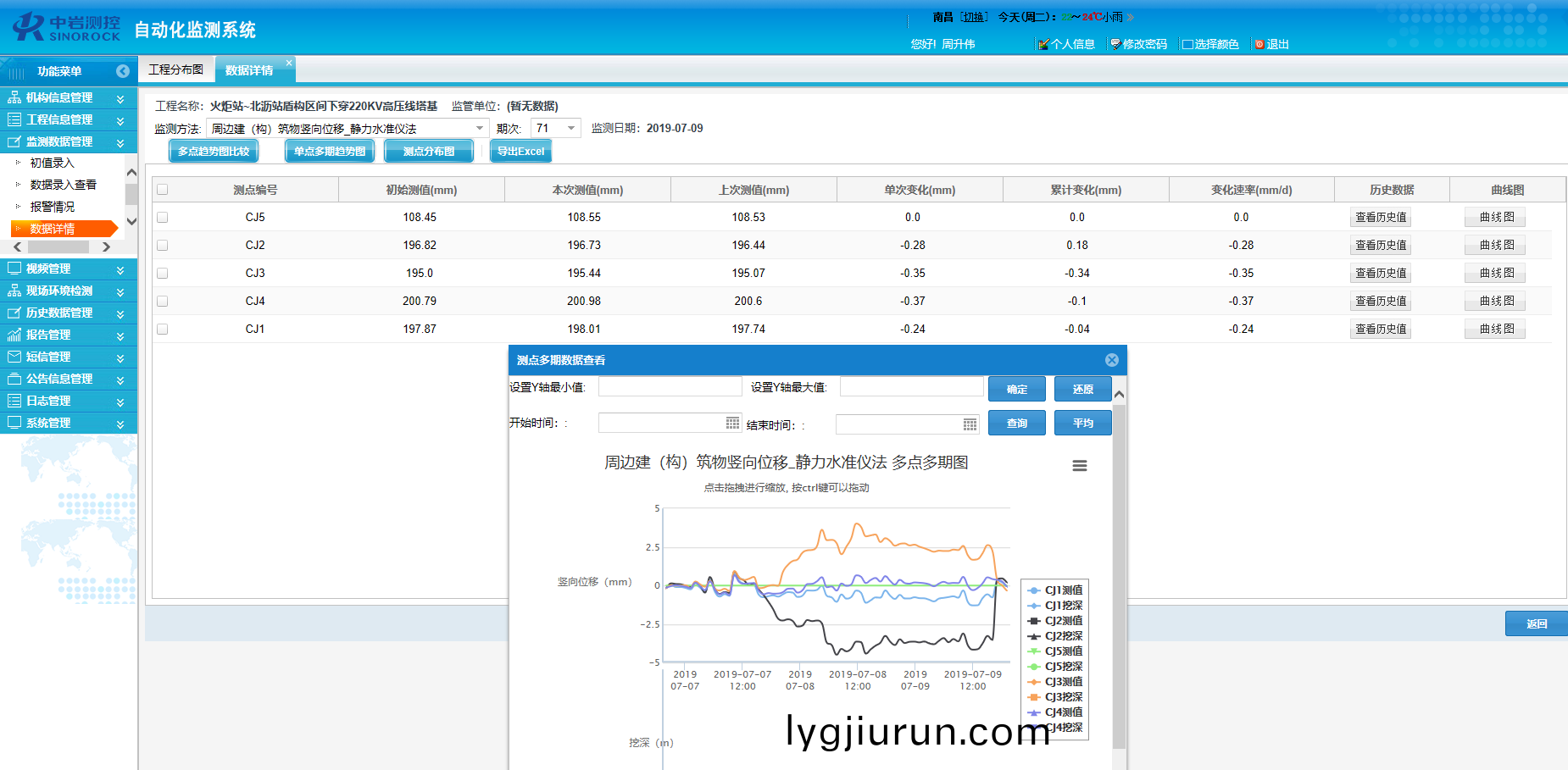Tick the checkbox for row CJ3
This screenshot has height=770, width=1568.
coord(163,274)
